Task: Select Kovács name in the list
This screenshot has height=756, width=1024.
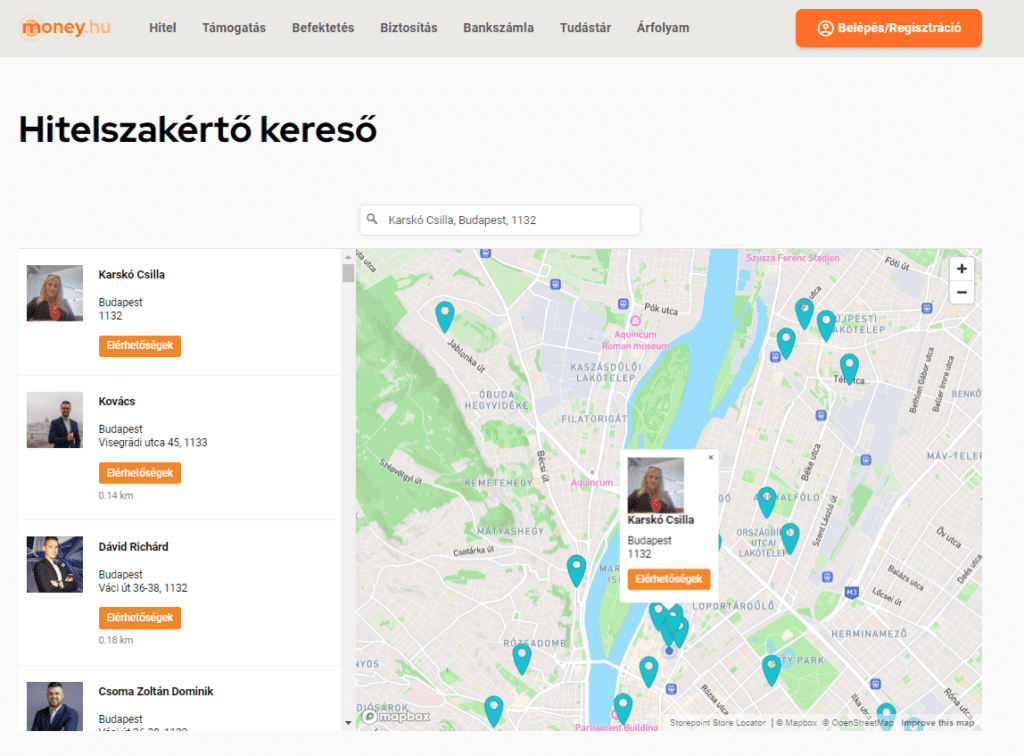Action: 117,402
